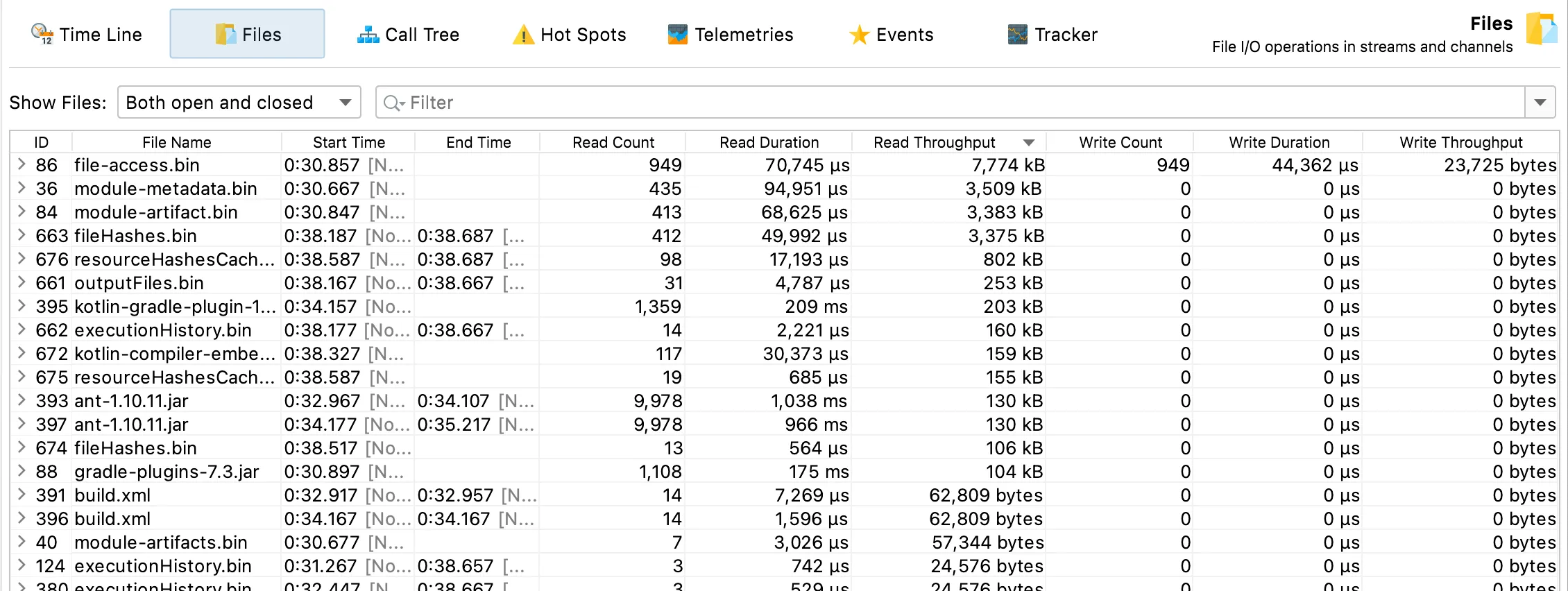Expand the file-access.bin row
The width and height of the screenshot is (1568, 591).
point(22,164)
